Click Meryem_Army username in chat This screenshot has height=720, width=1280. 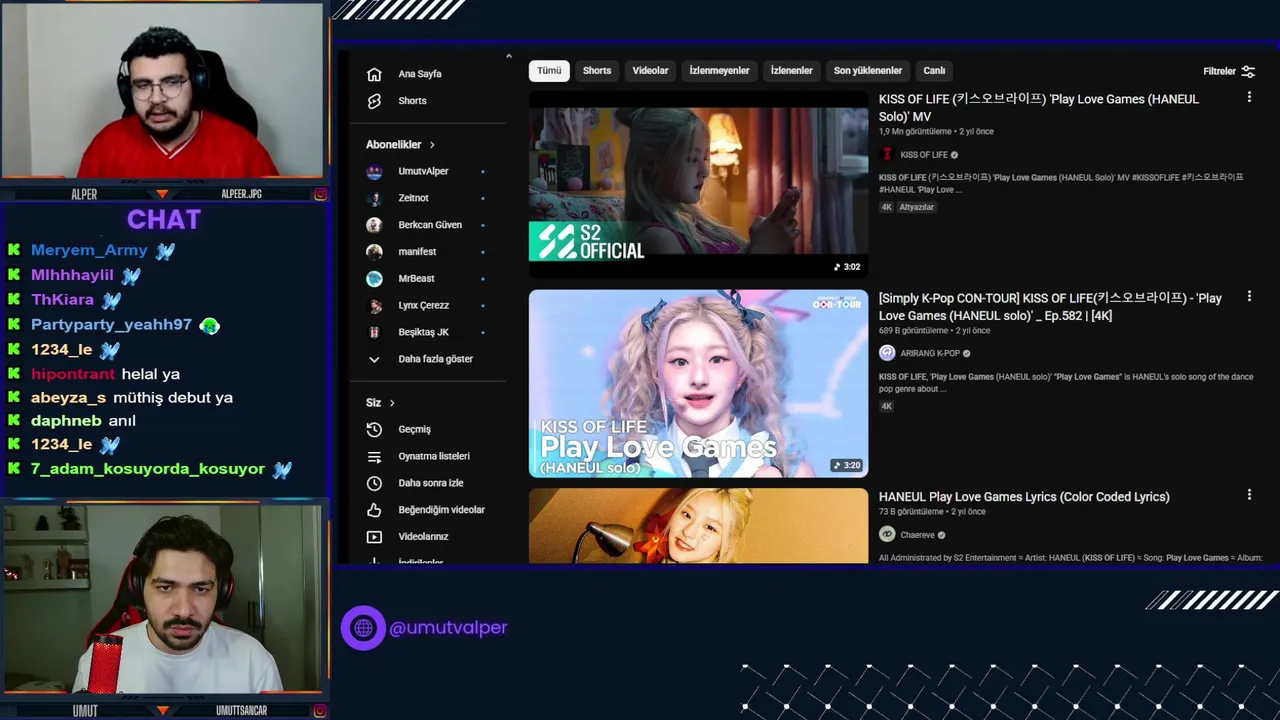89,251
